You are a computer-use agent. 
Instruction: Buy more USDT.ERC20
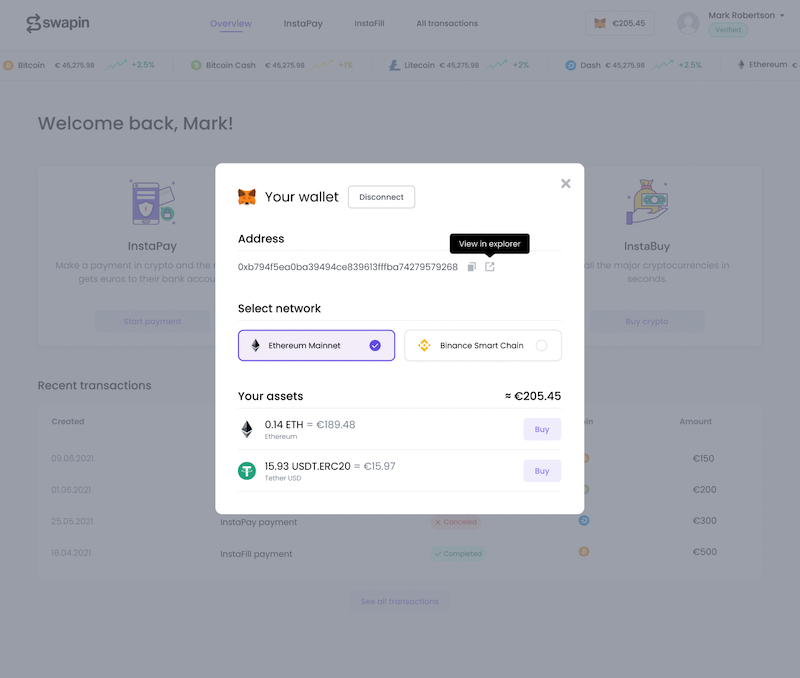pyautogui.click(x=542, y=471)
